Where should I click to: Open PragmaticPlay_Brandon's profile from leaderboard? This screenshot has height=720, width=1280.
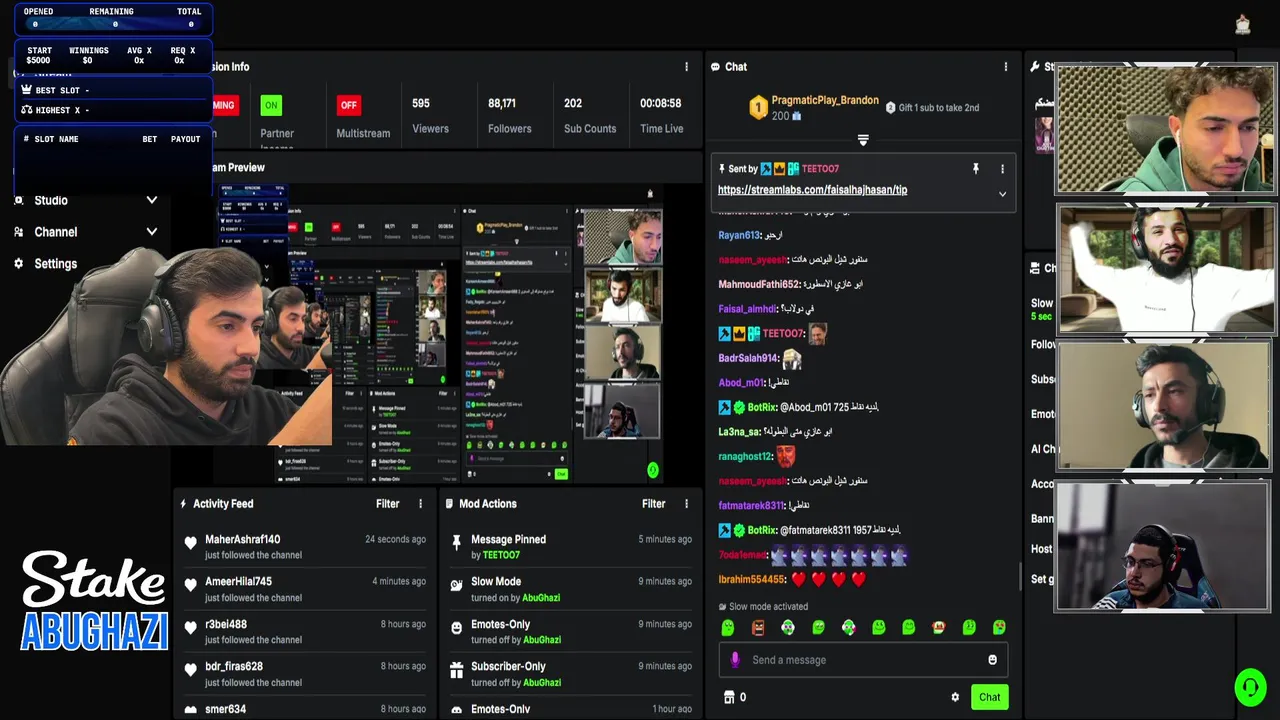825,101
